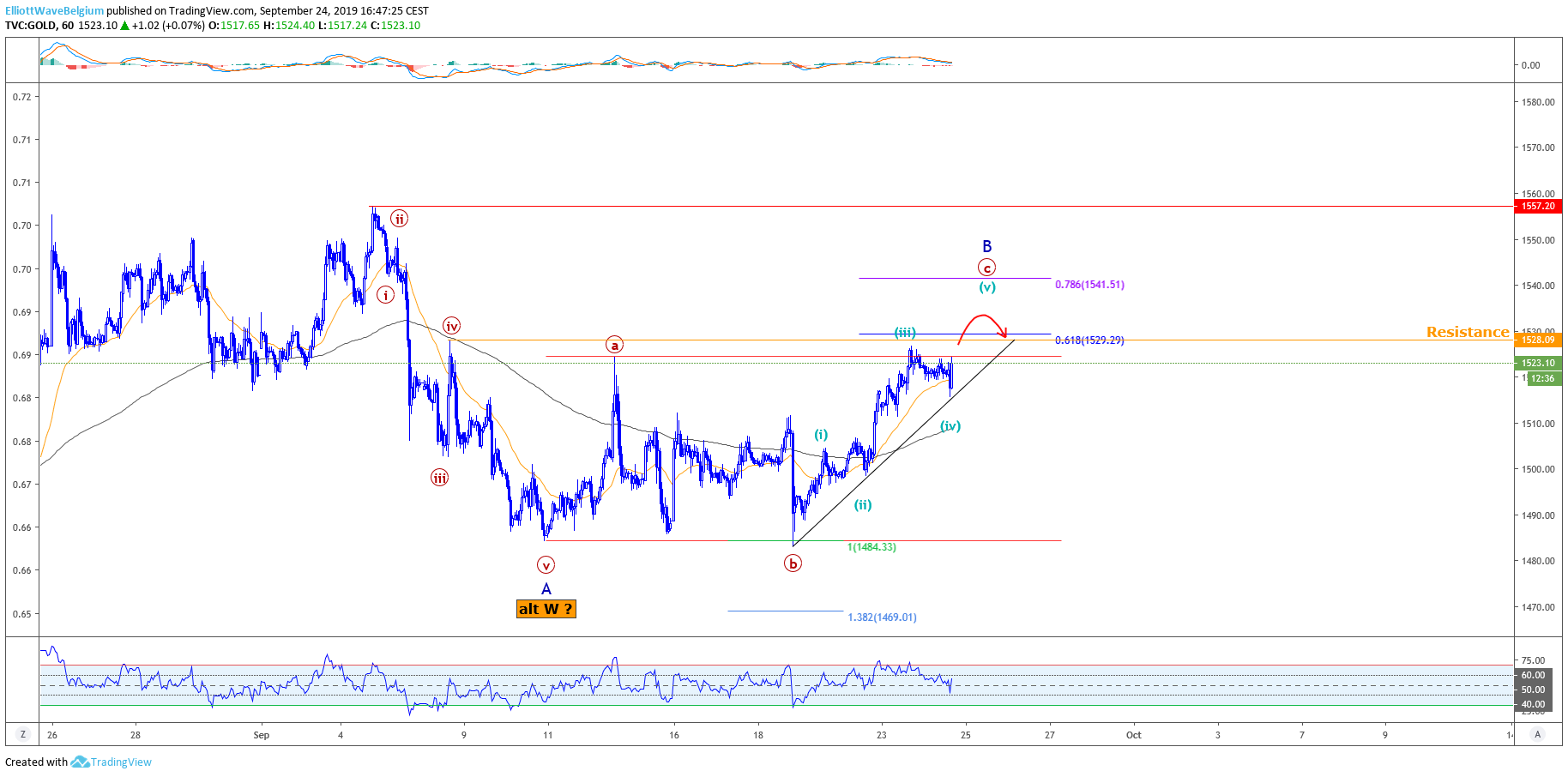Click the 'Sep' date label on time axis
The image size is (1568, 777).
pos(262,735)
